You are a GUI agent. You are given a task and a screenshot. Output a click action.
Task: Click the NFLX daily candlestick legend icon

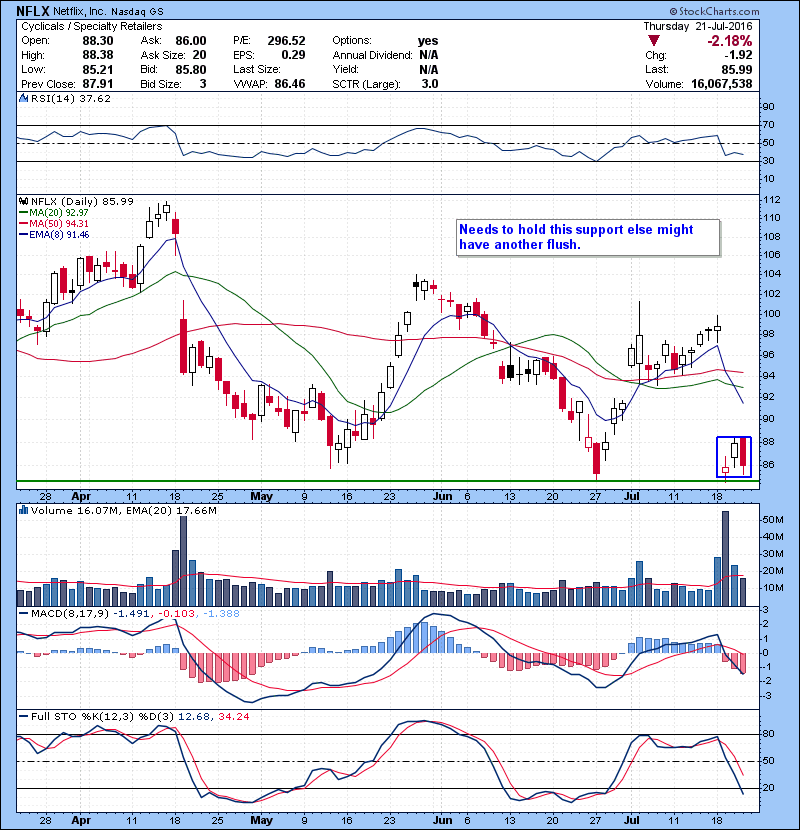point(23,201)
